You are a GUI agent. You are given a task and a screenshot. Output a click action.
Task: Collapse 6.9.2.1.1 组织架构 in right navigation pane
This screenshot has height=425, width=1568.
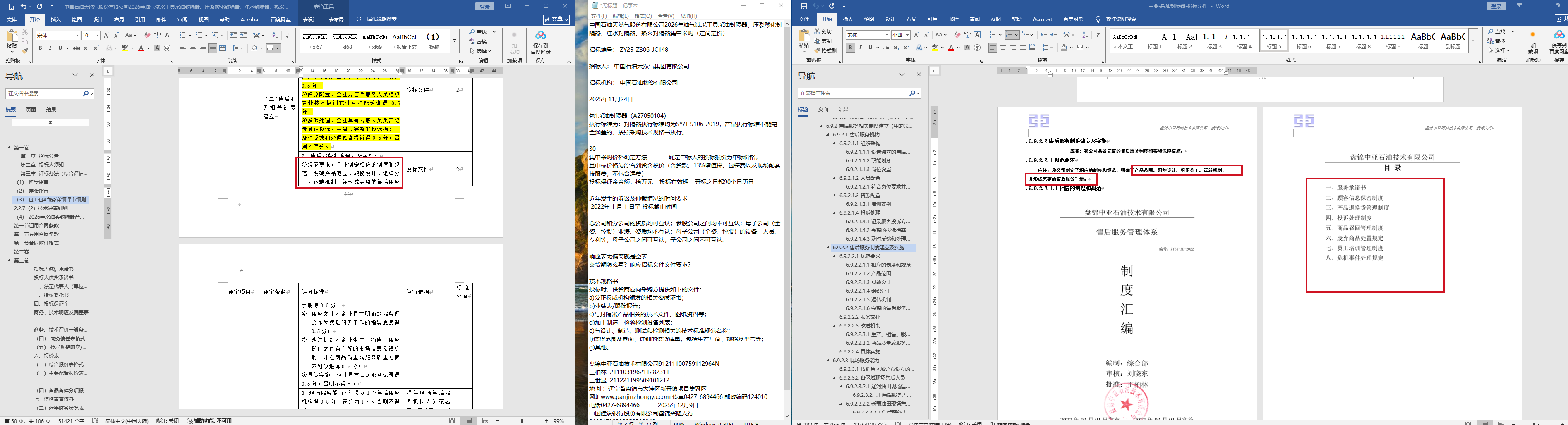pos(835,143)
